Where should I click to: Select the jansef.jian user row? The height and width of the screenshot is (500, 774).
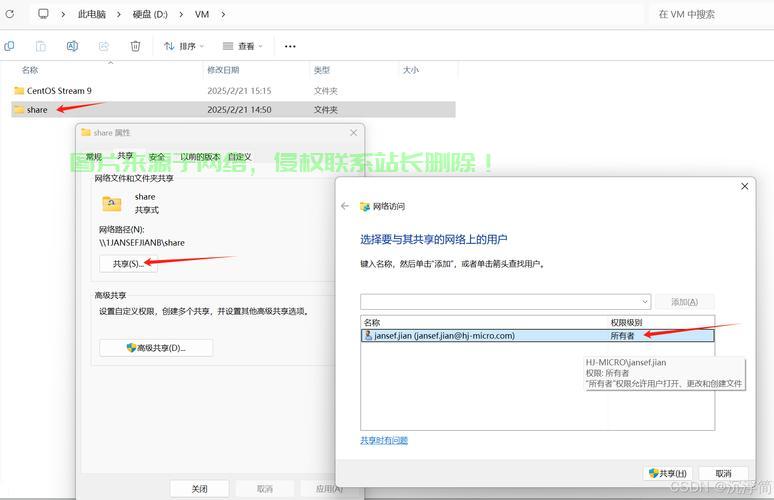[538, 336]
